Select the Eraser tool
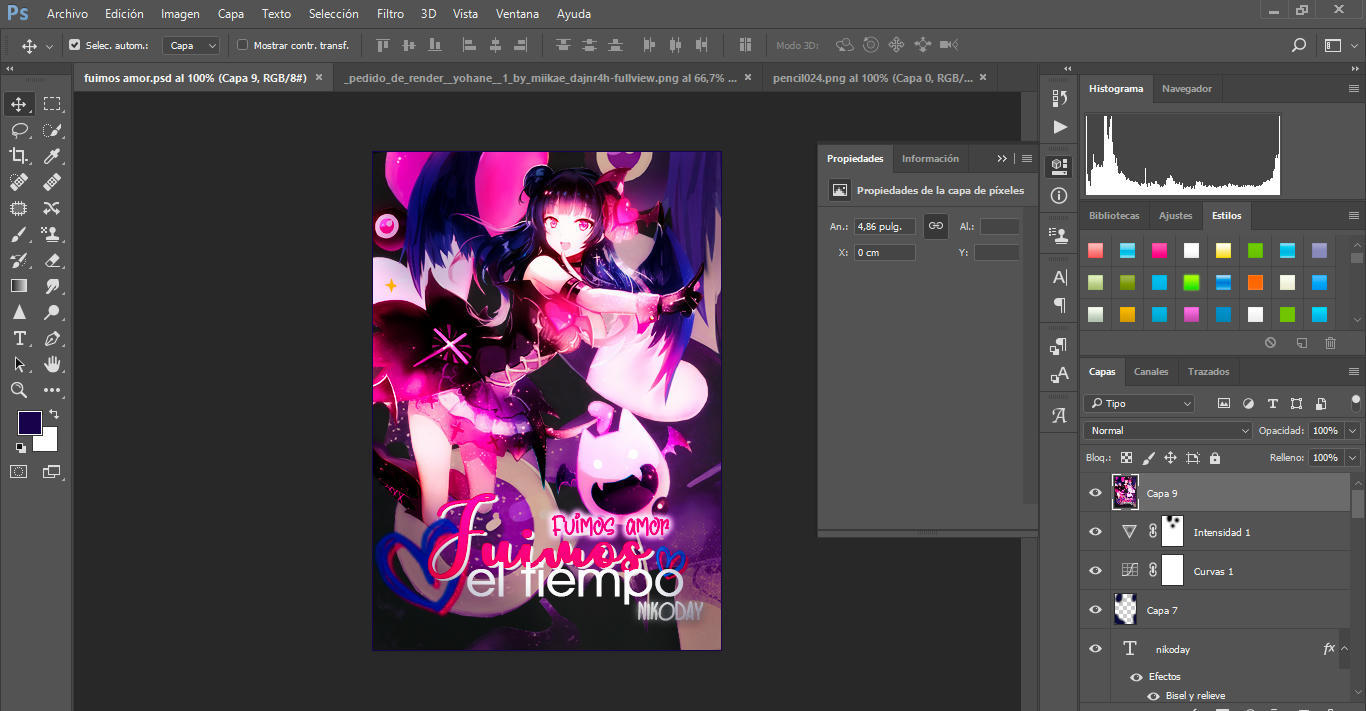The image size is (1366, 711). click(52, 260)
